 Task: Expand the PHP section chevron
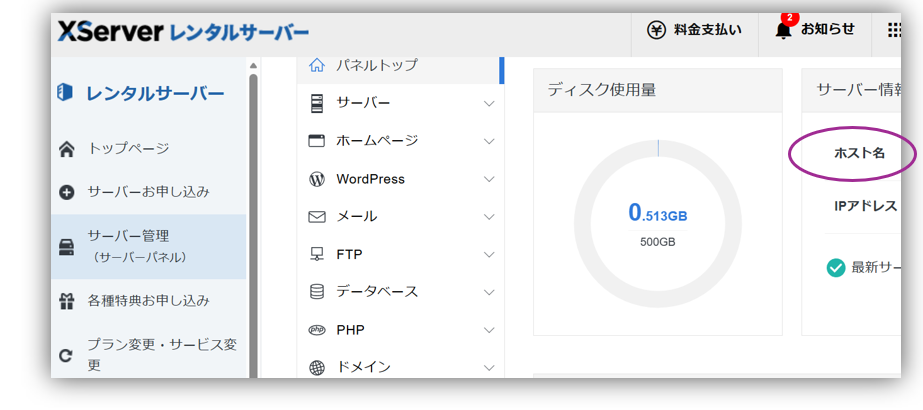[489, 330]
